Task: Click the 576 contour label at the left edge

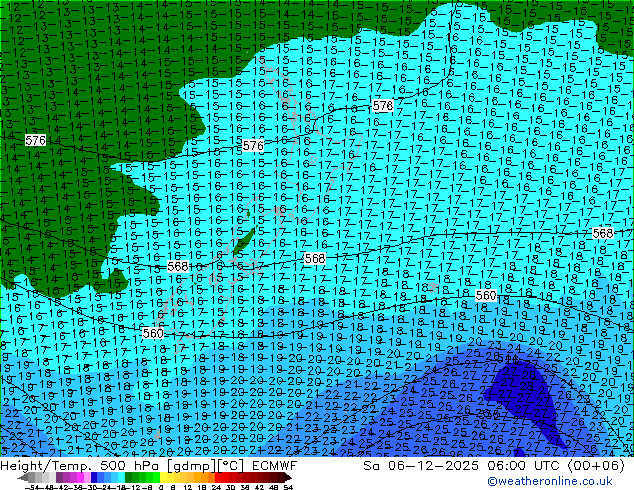Action: [35, 141]
